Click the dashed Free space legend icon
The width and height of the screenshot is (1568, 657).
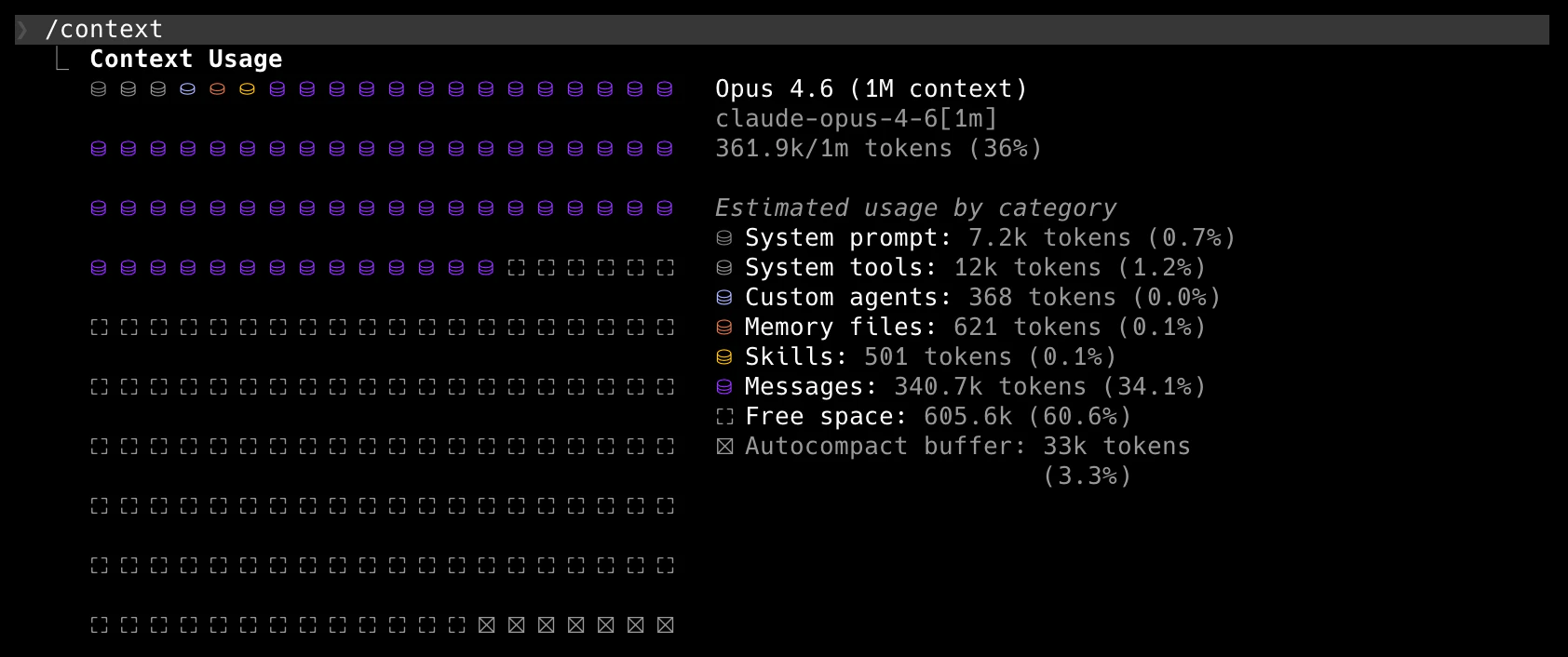coord(724,417)
